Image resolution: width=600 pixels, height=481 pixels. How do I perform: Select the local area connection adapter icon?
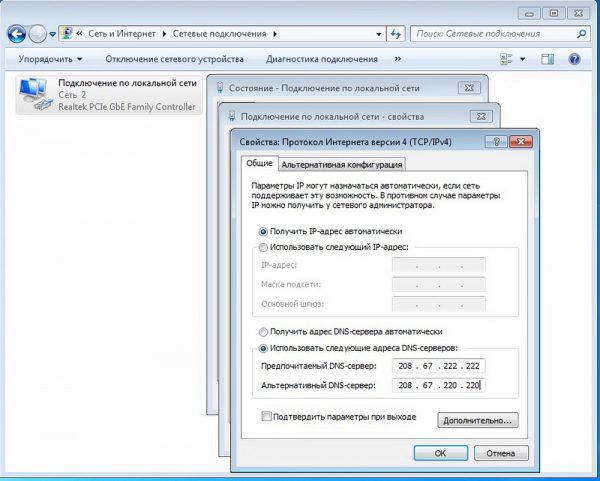(x=35, y=94)
